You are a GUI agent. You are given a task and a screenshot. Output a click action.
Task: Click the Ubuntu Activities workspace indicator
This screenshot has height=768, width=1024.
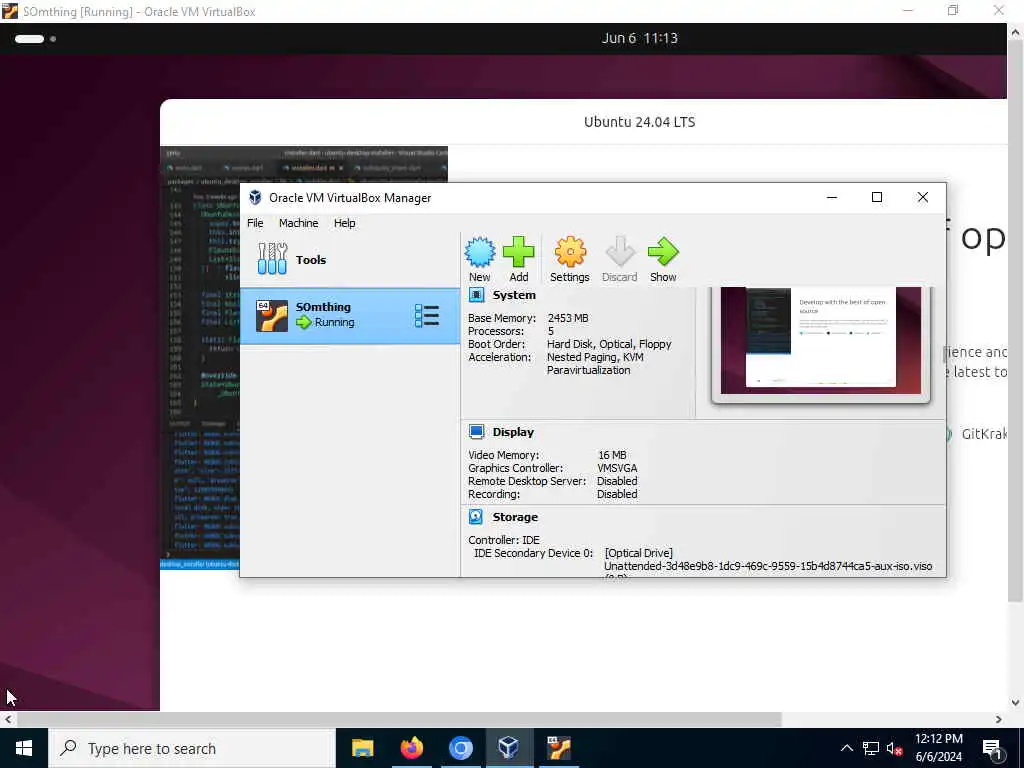[x=35, y=39]
